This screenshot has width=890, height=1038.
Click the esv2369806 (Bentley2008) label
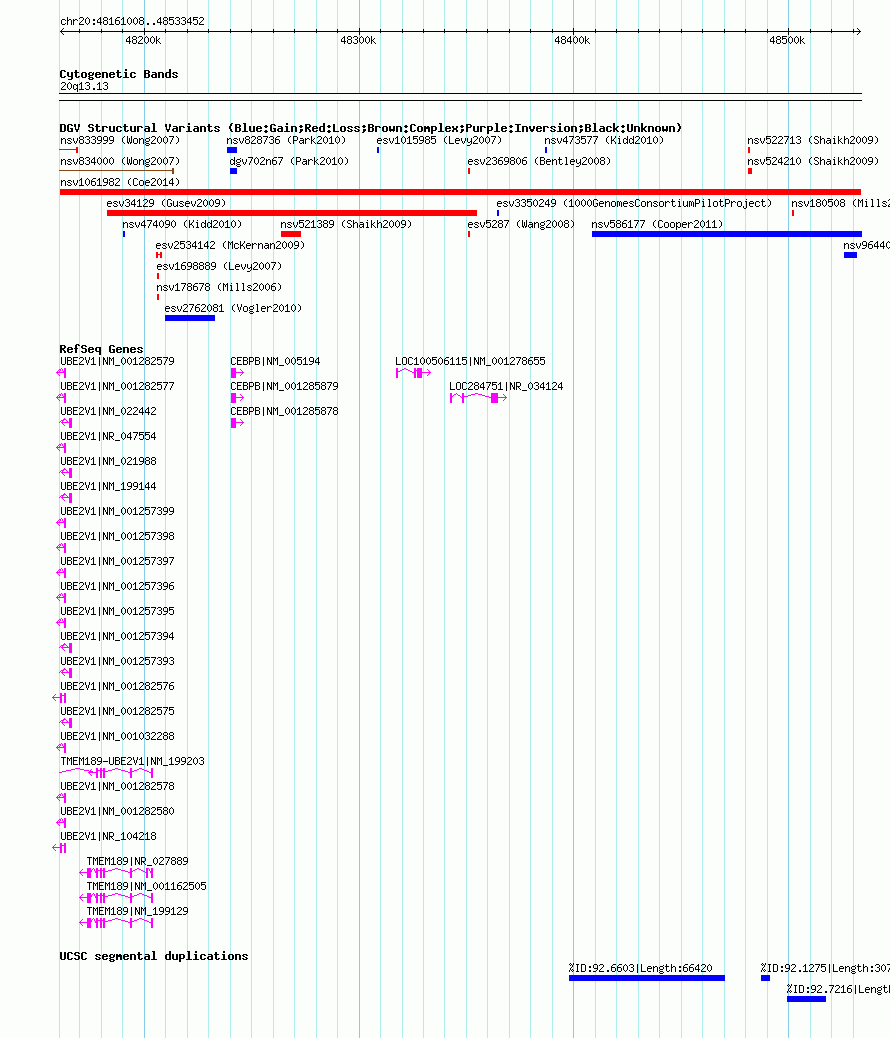(x=539, y=162)
